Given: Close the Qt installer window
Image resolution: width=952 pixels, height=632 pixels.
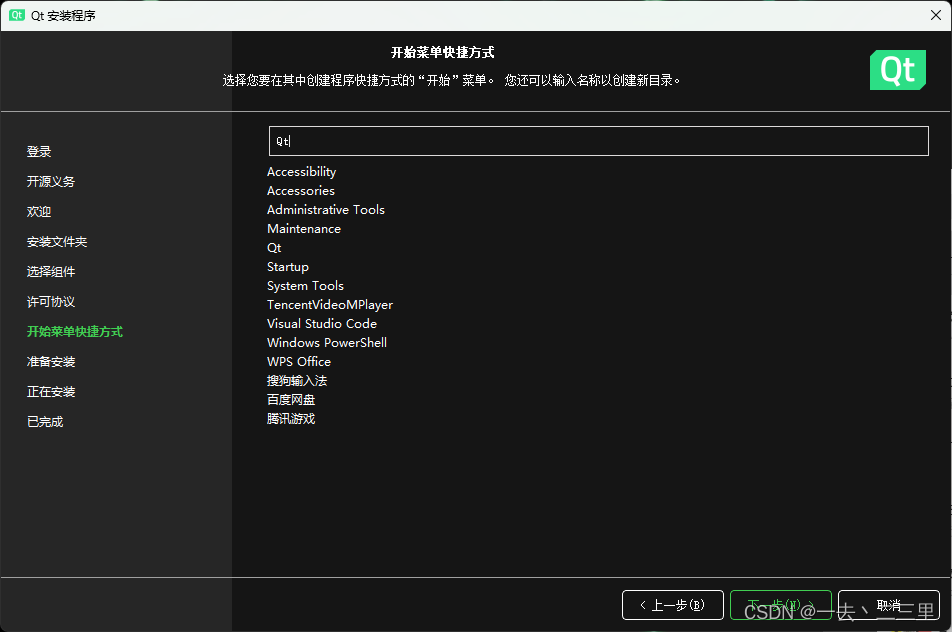Looking at the screenshot, I should (936, 15).
